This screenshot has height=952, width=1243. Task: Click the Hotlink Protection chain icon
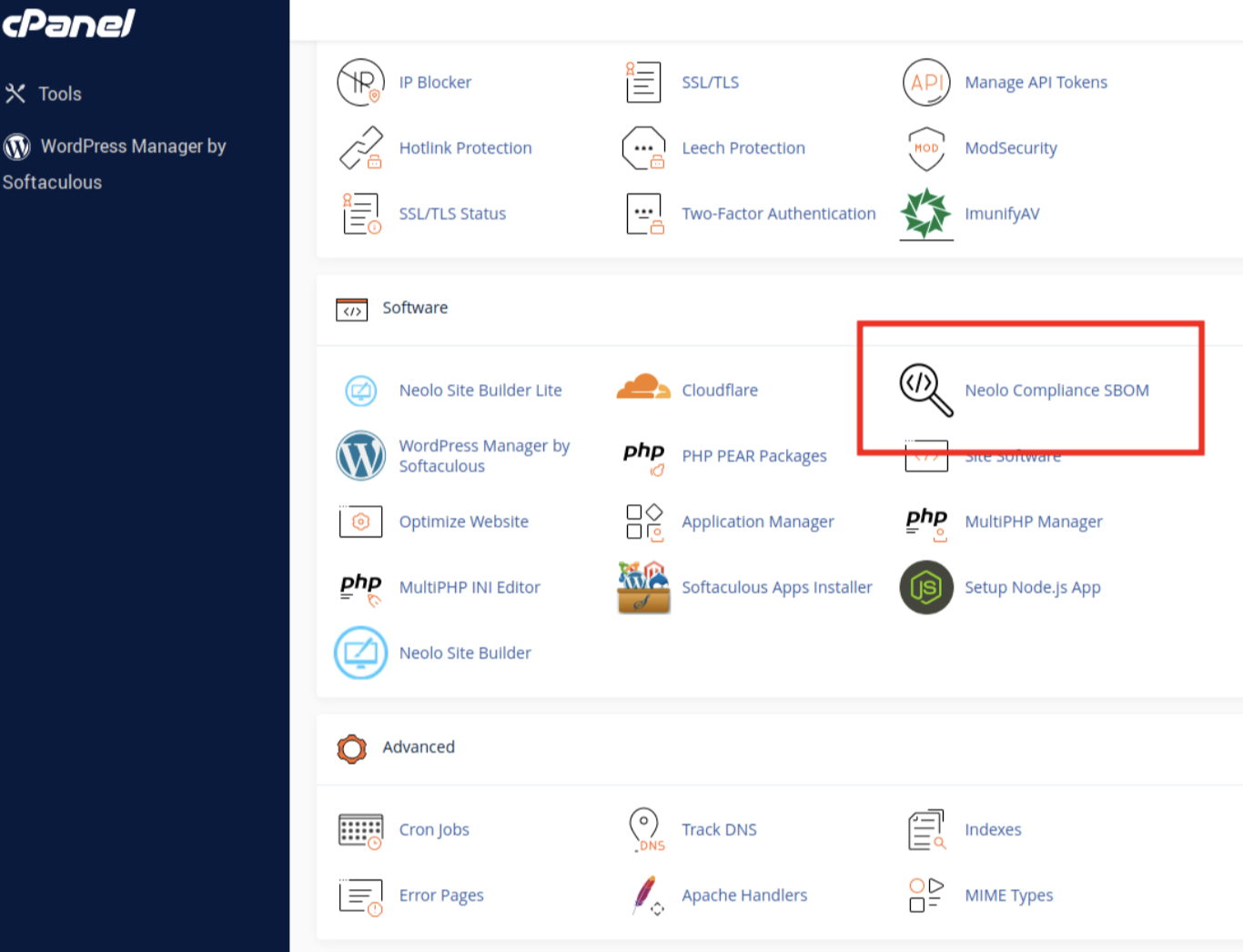coord(361,147)
